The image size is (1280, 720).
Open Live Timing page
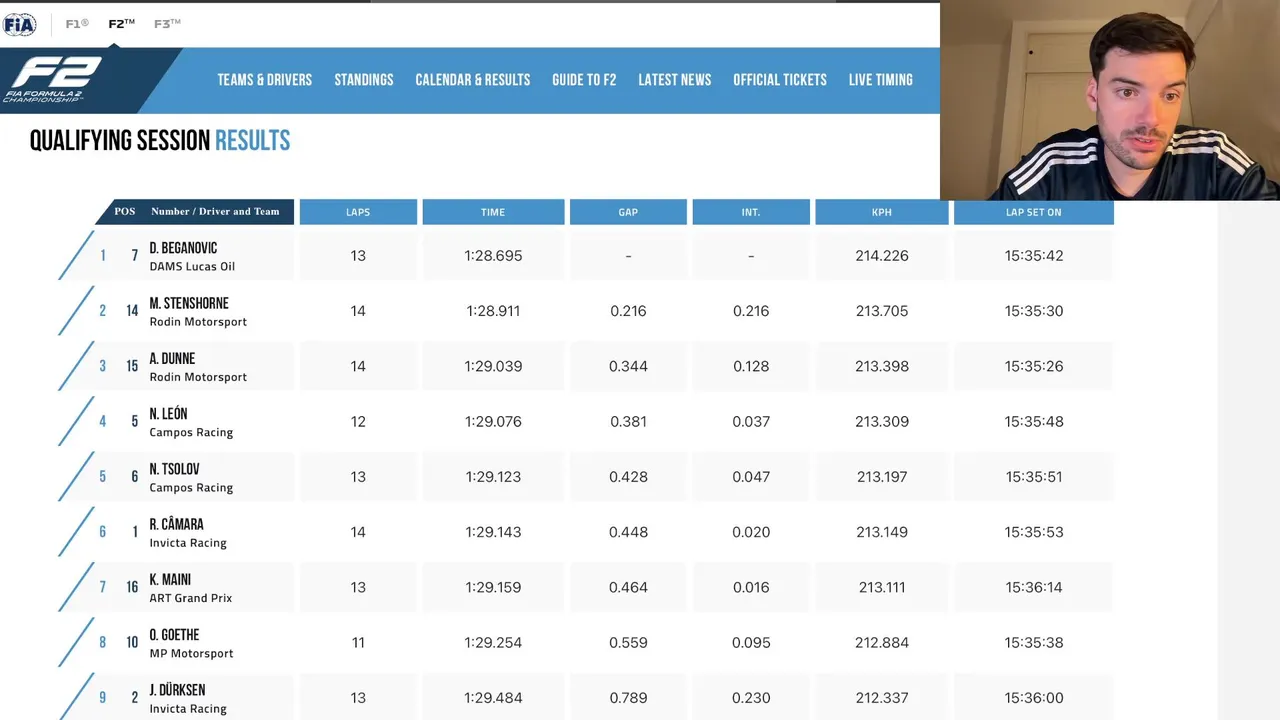[881, 80]
